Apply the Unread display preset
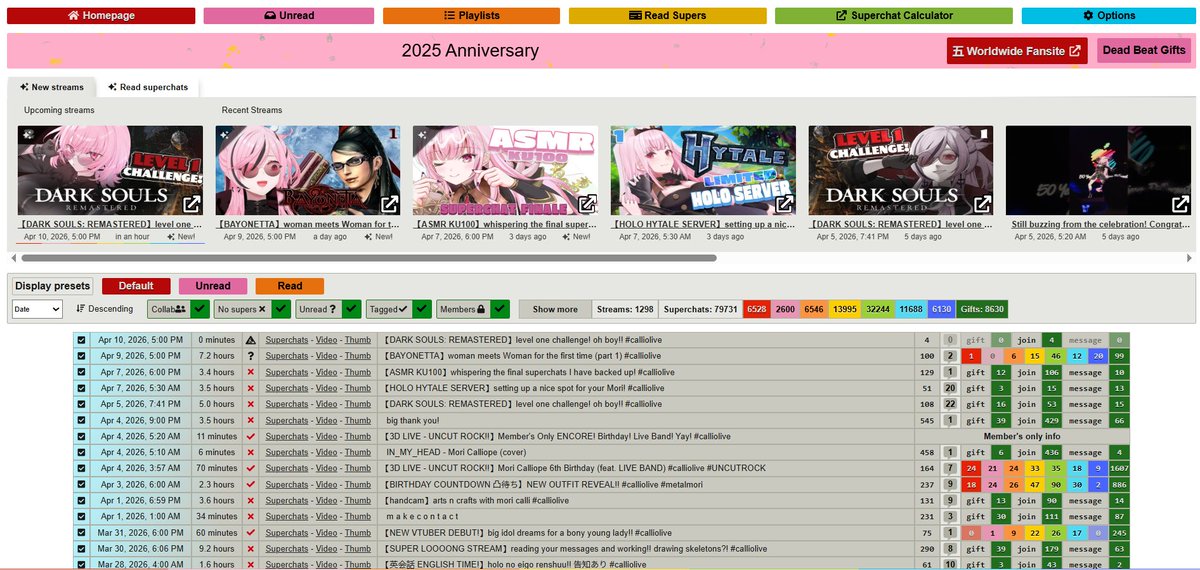Screen dimensions: 1200x570 pyautogui.click(x=213, y=285)
